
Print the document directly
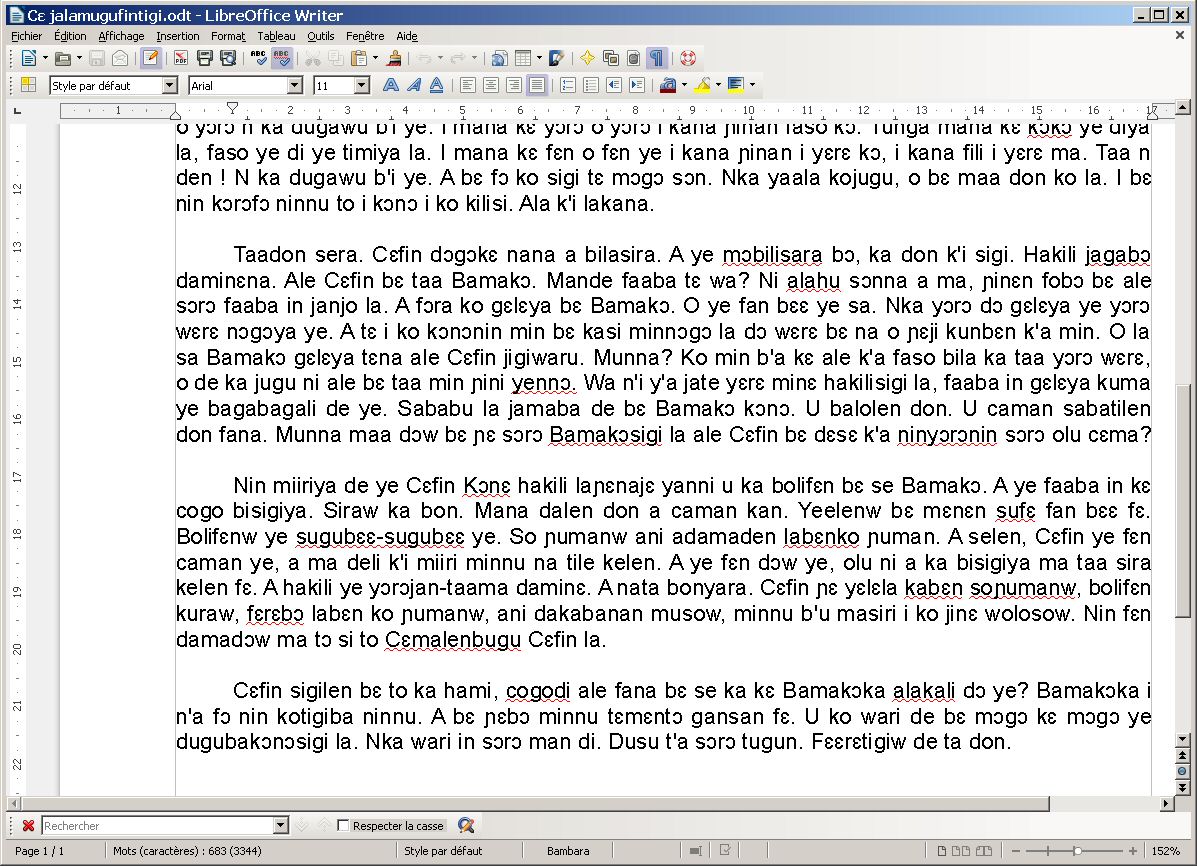coord(204,58)
